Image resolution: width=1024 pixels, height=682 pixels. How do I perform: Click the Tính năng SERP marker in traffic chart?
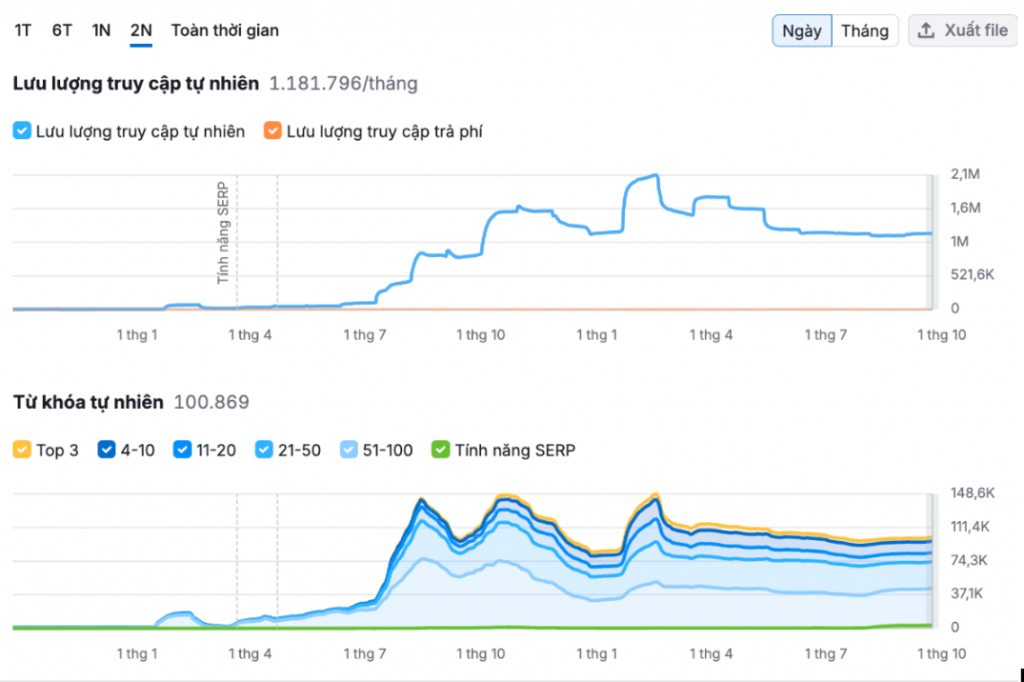[x=223, y=232]
